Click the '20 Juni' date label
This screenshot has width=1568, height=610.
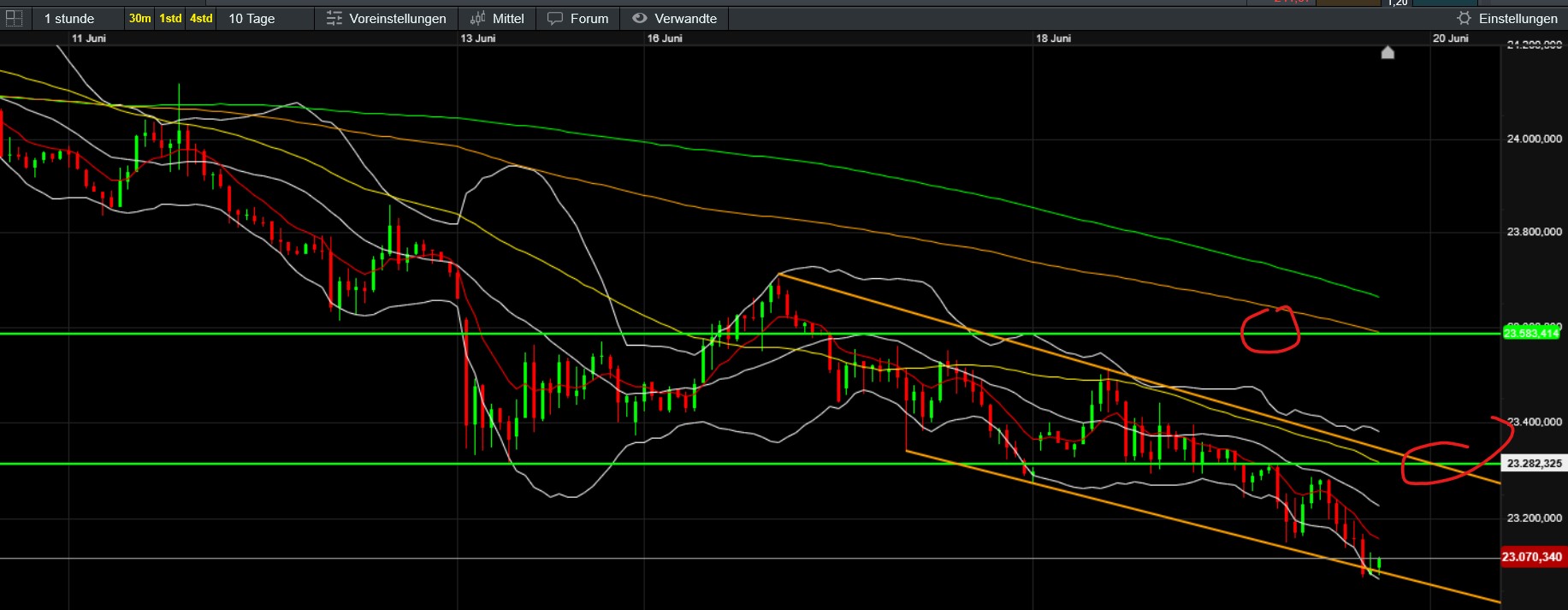1451,38
